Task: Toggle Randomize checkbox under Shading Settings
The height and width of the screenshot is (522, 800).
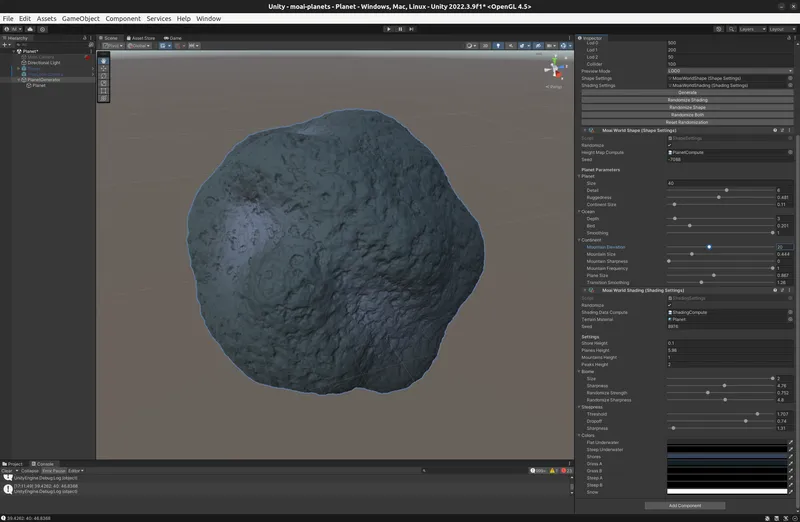Action: pos(670,305)
